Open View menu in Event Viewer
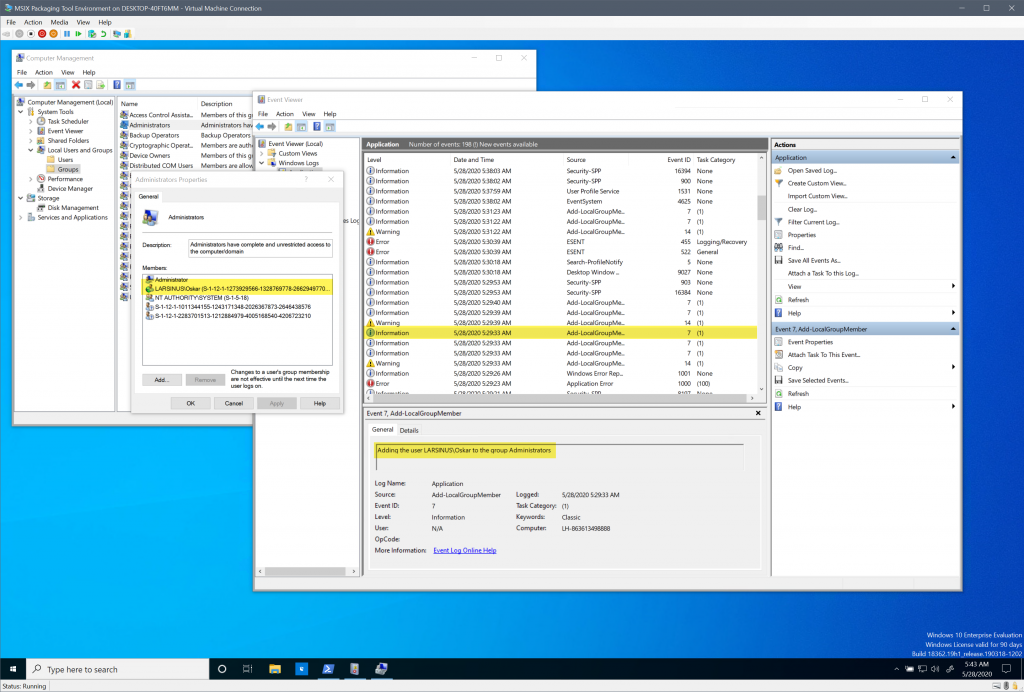Screen dimensions: 1024x692 (308, 114)
